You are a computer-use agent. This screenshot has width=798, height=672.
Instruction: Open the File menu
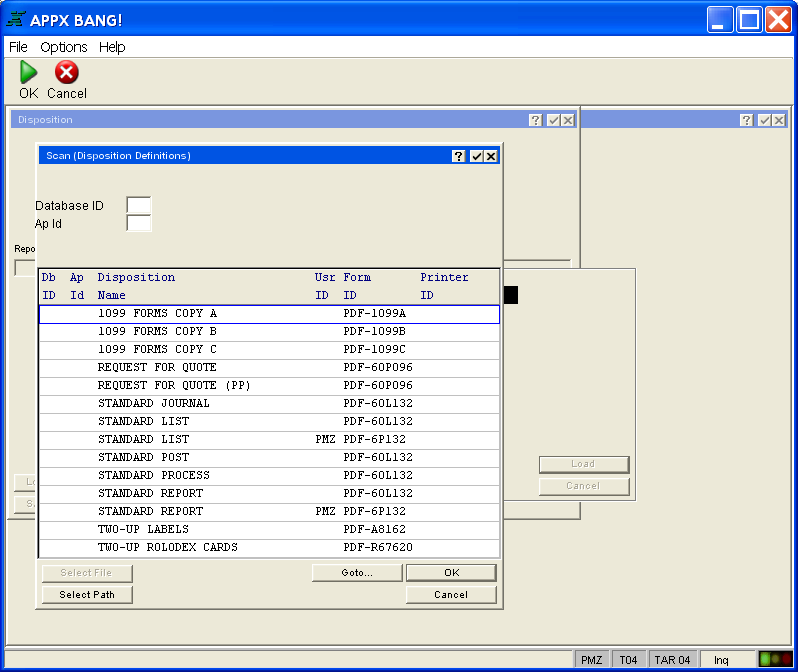(18, 47)
